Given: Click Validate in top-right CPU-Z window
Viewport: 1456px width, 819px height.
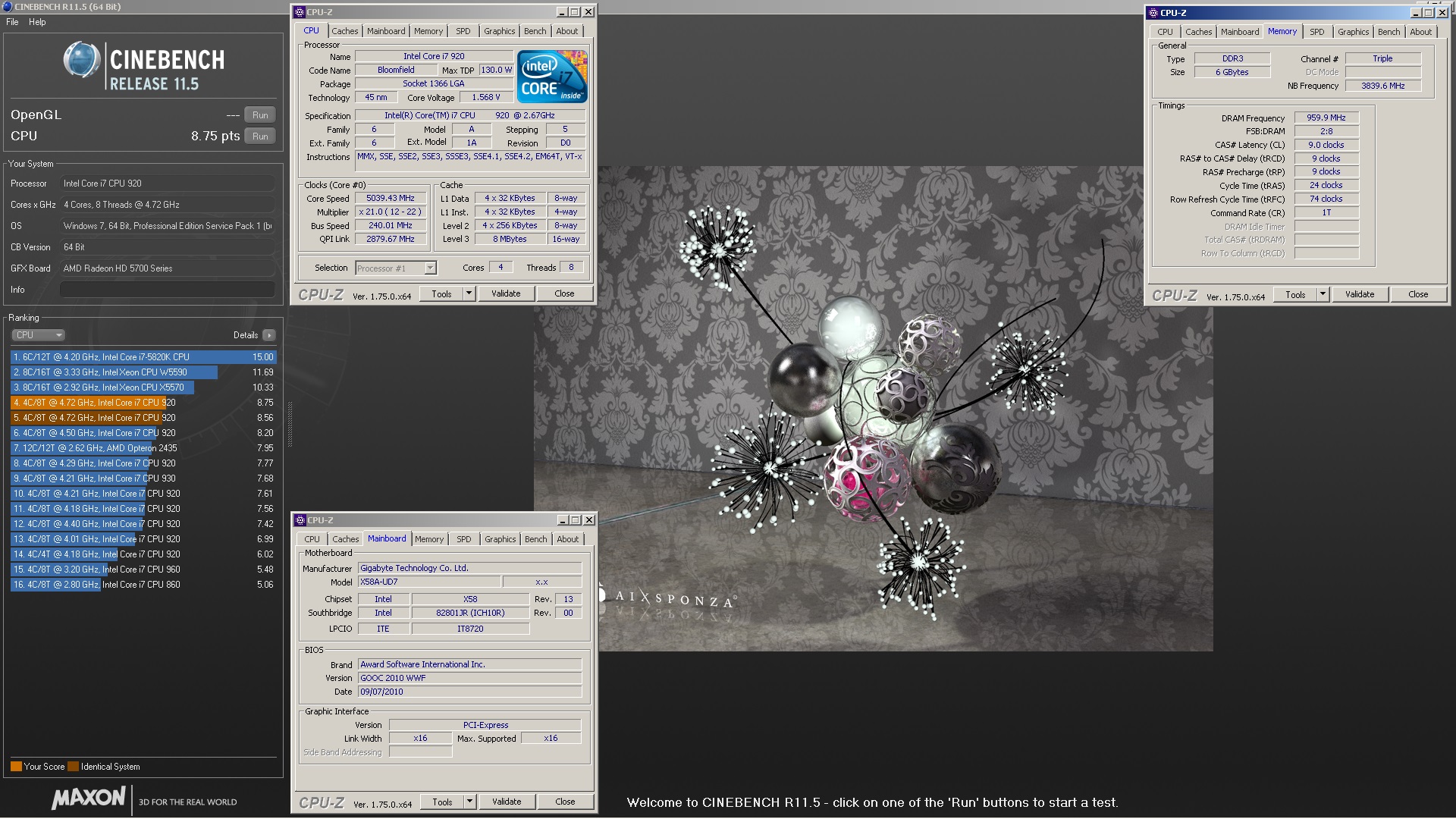Looking at the screenshot, I should 1360,295.
